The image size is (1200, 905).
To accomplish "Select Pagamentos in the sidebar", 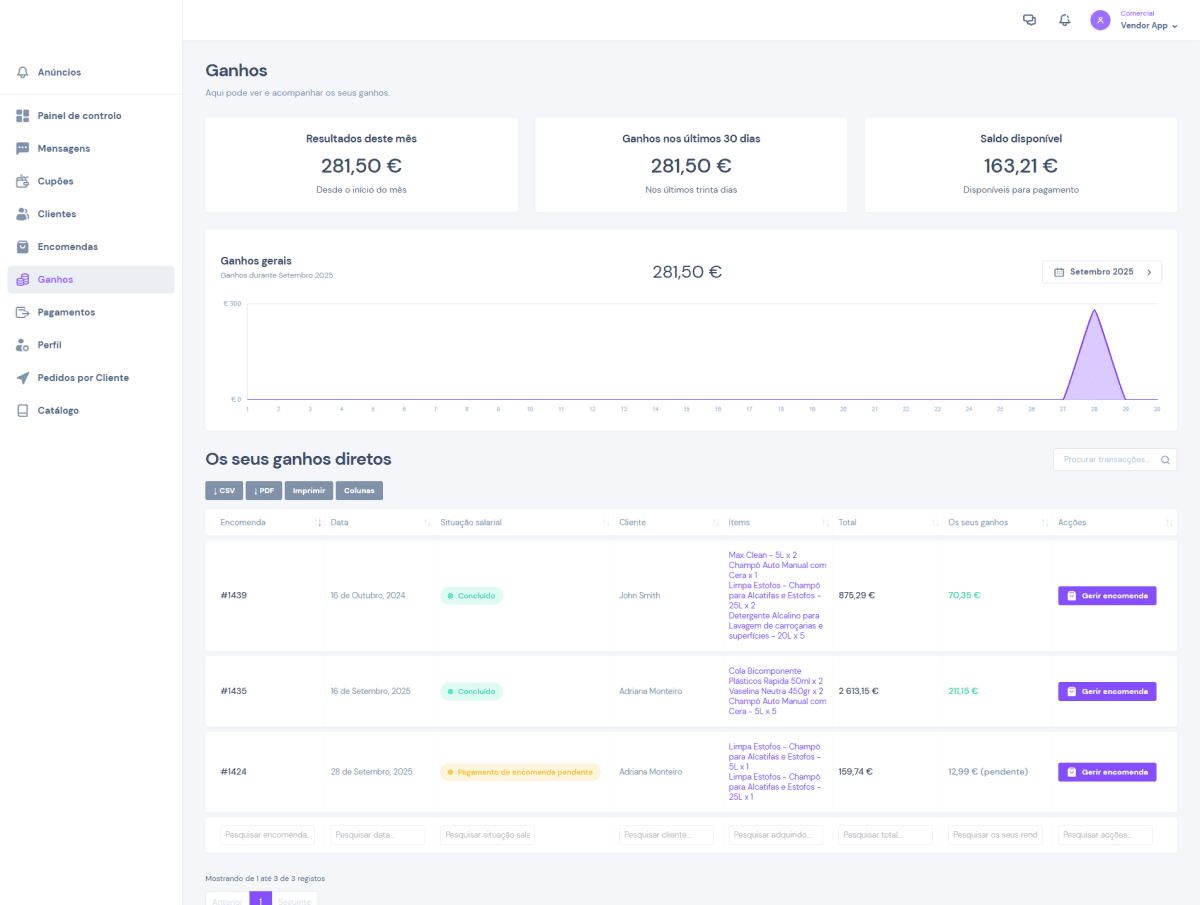I will tap(65, 311).
